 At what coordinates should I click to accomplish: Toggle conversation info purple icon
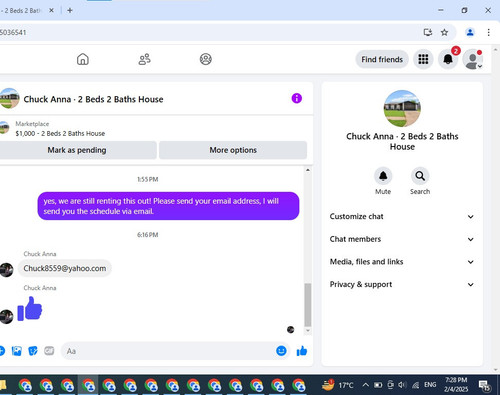point(297,98)
